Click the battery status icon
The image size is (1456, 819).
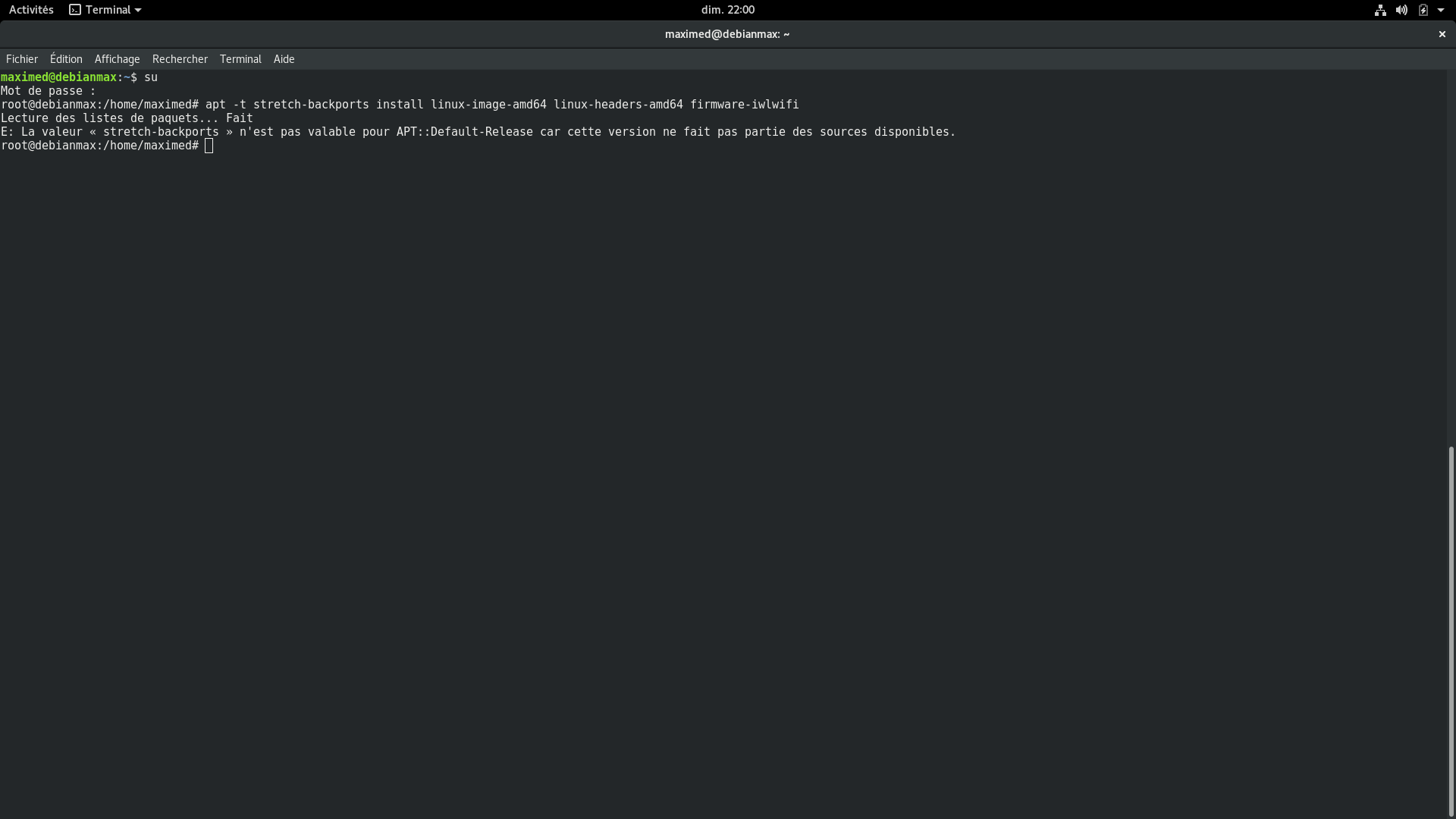1423,10
